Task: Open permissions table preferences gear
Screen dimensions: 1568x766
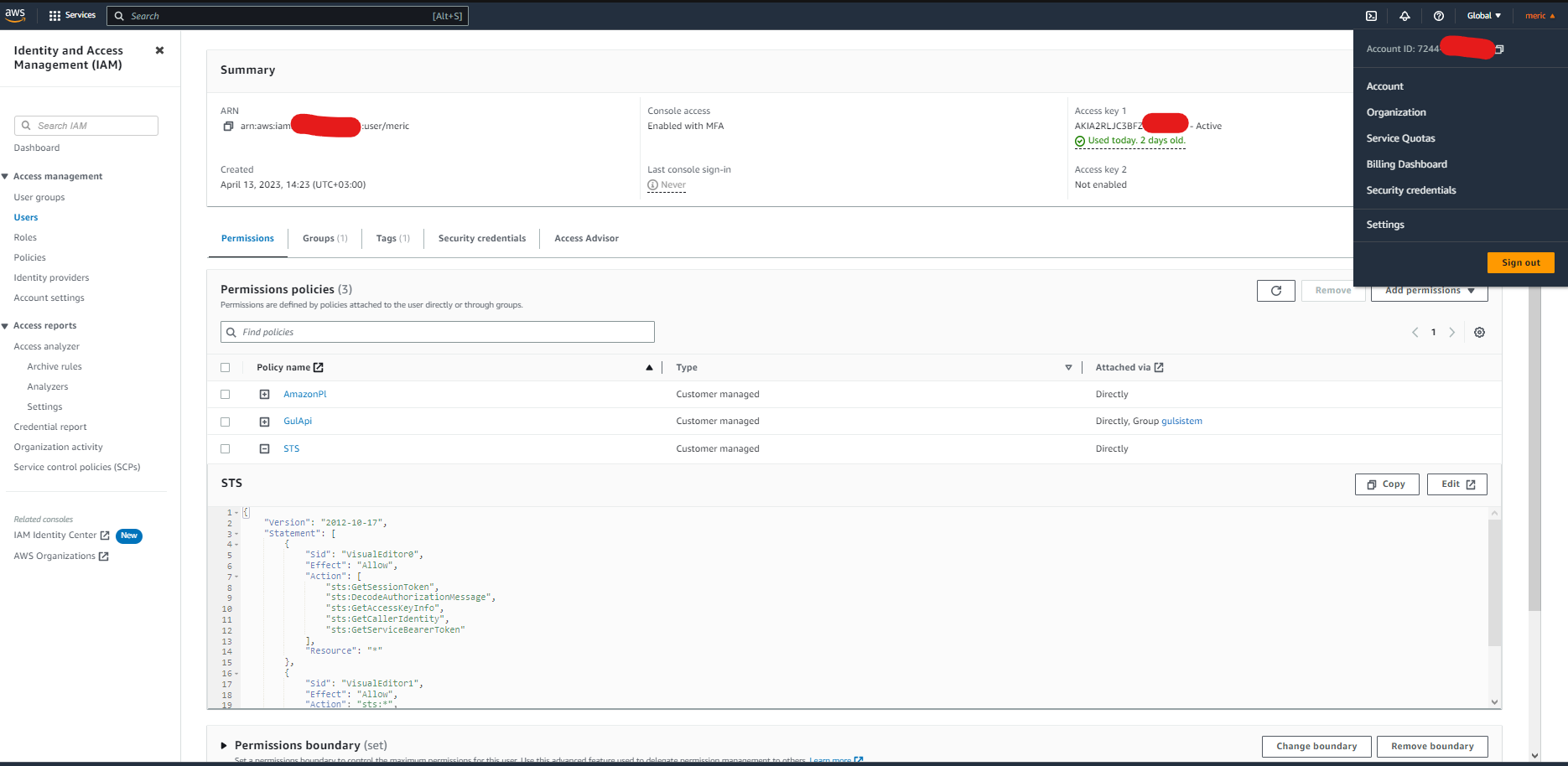Action: point(1479,332)
